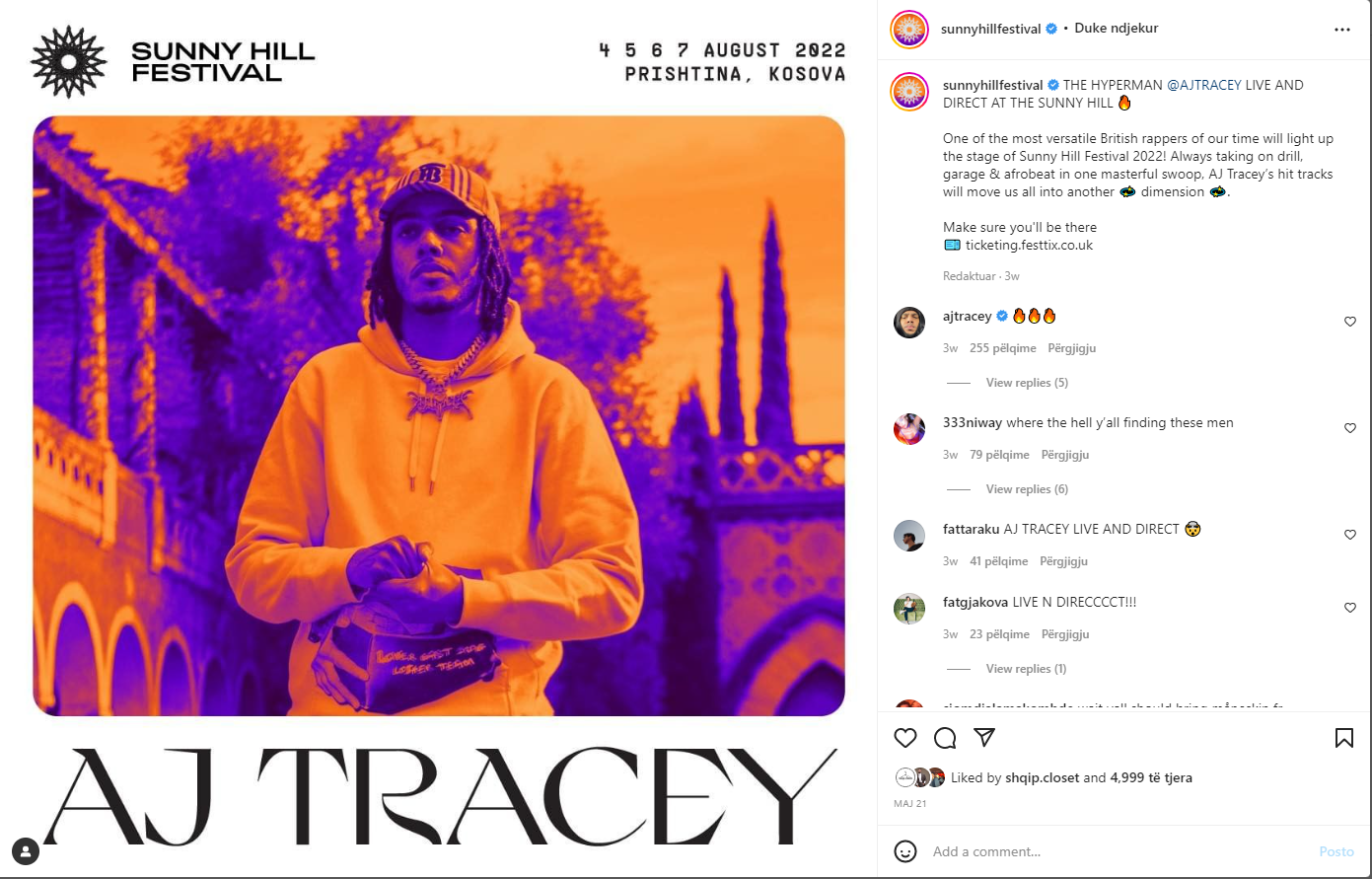Open the three-dots more options menu
1372x879 pixels.
(1342, 30)
